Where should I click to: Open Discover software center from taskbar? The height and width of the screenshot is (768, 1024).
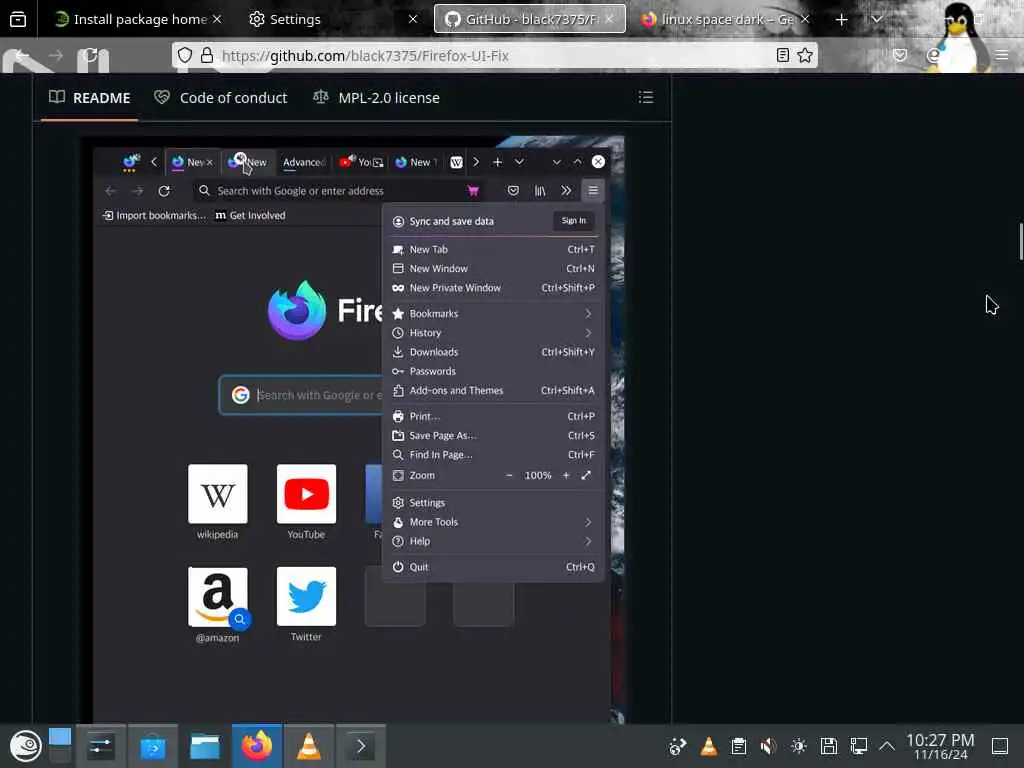pos(153,746)
